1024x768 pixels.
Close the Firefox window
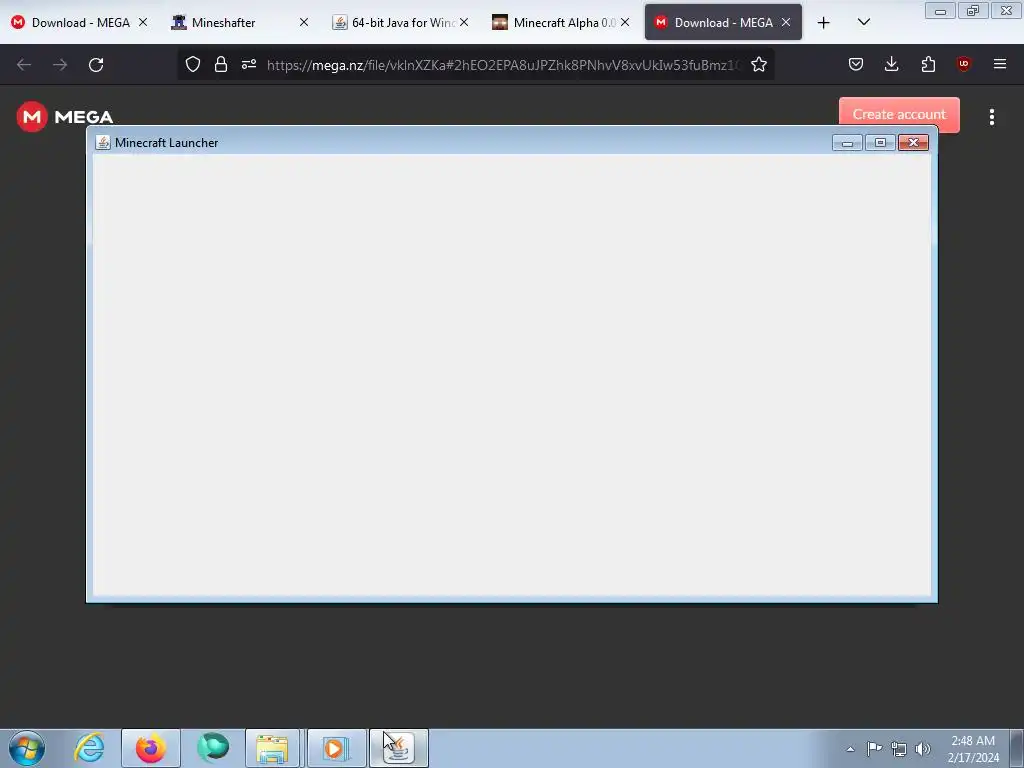coord(1006,10)
